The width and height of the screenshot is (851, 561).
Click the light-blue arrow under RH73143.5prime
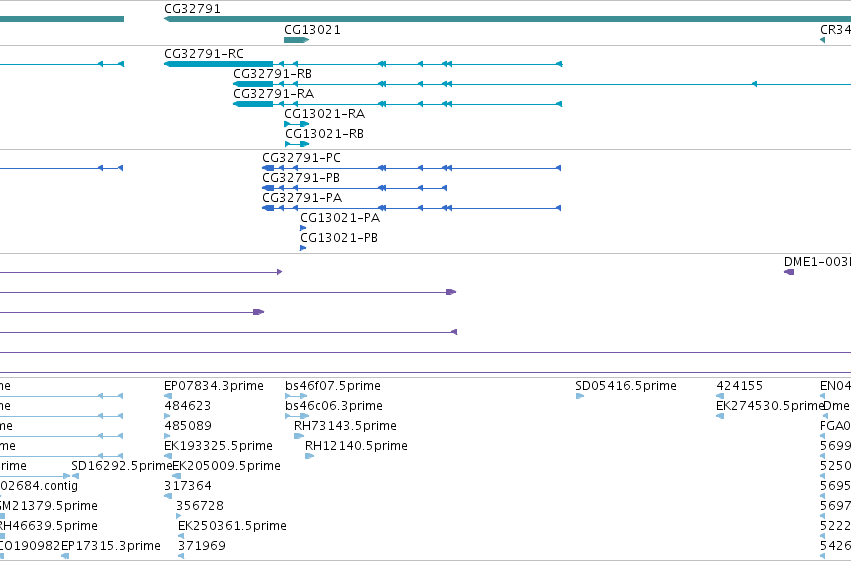[299, 436]
